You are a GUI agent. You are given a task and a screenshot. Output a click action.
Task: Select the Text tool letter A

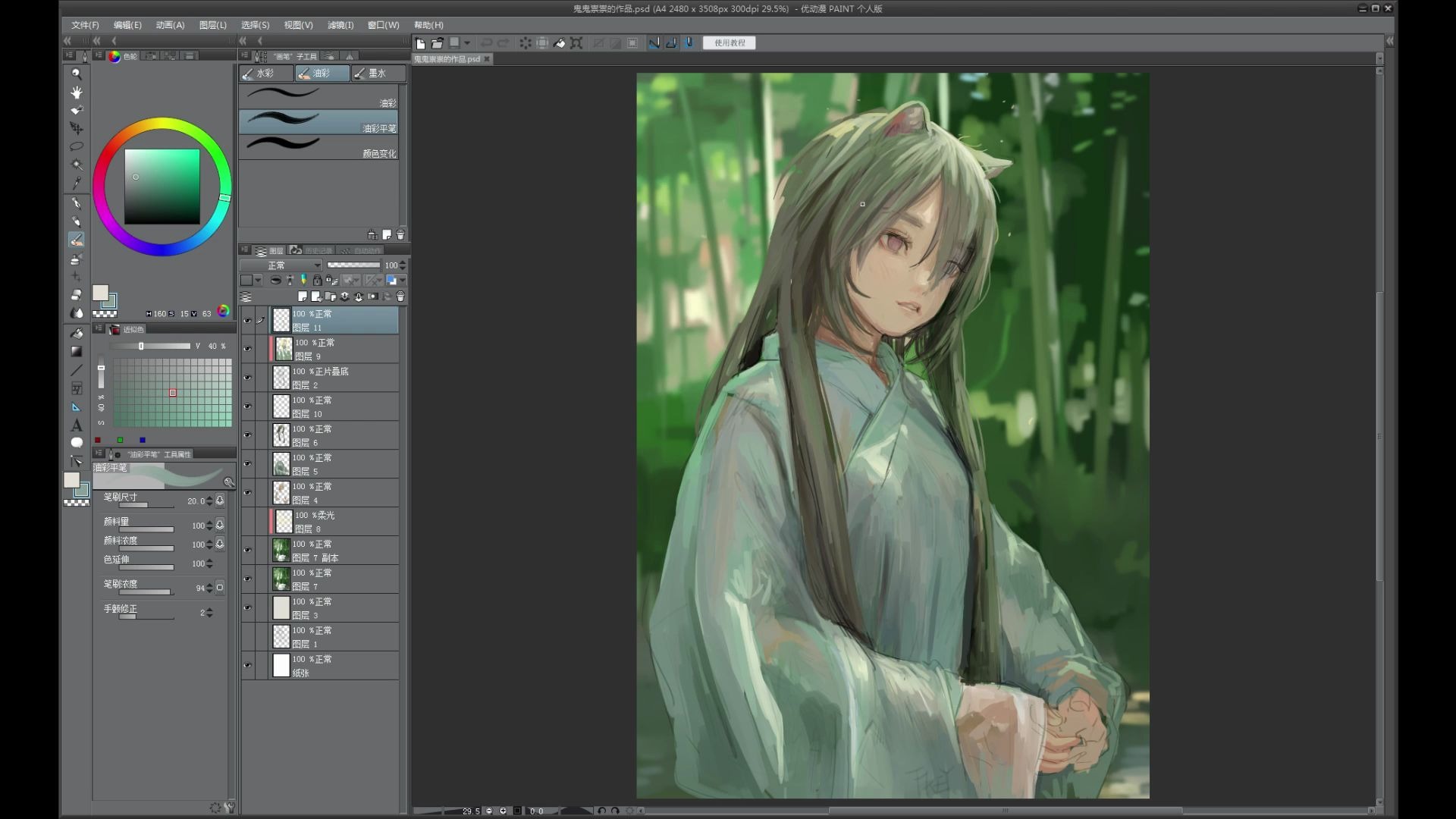click(x=77, y=425)
